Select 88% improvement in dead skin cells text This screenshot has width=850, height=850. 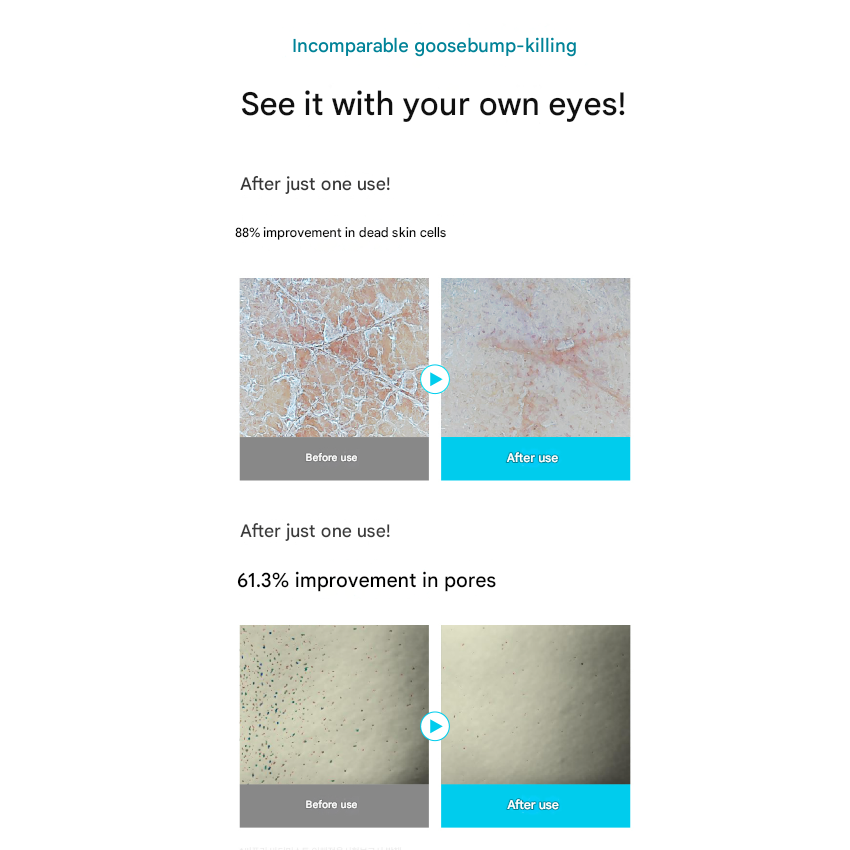click(x=340, y=233)
